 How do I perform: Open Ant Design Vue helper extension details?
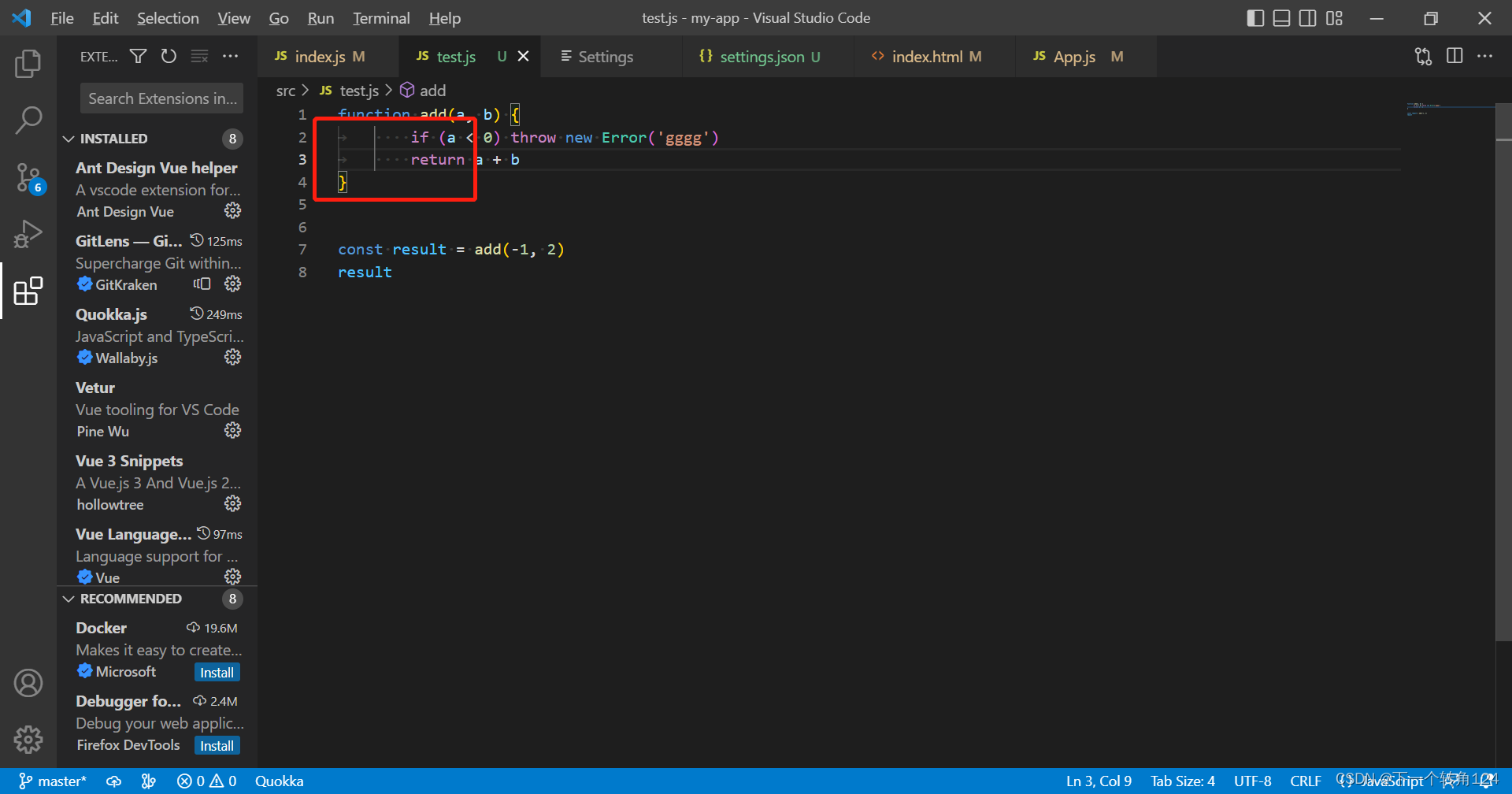click(x=157, y=189)
